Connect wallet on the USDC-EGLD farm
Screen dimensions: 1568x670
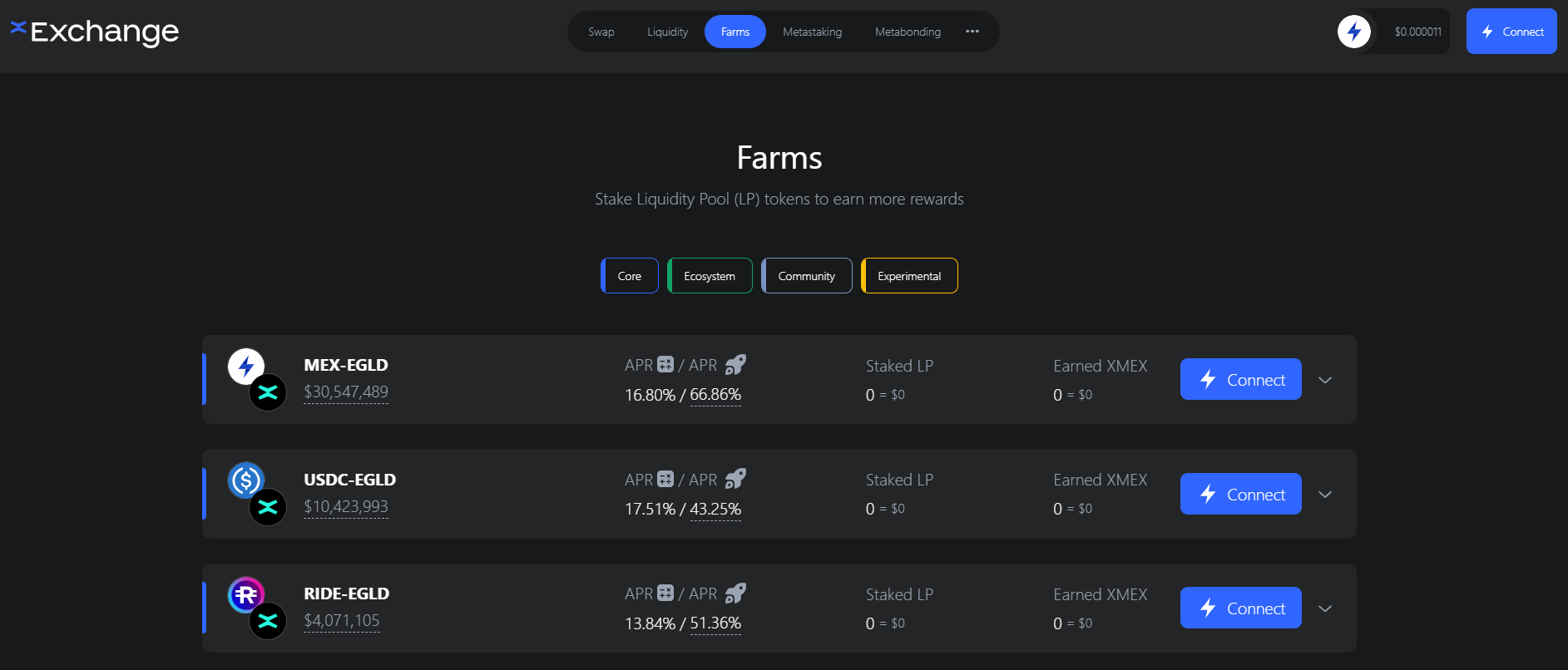click(x=1241, y=494)
